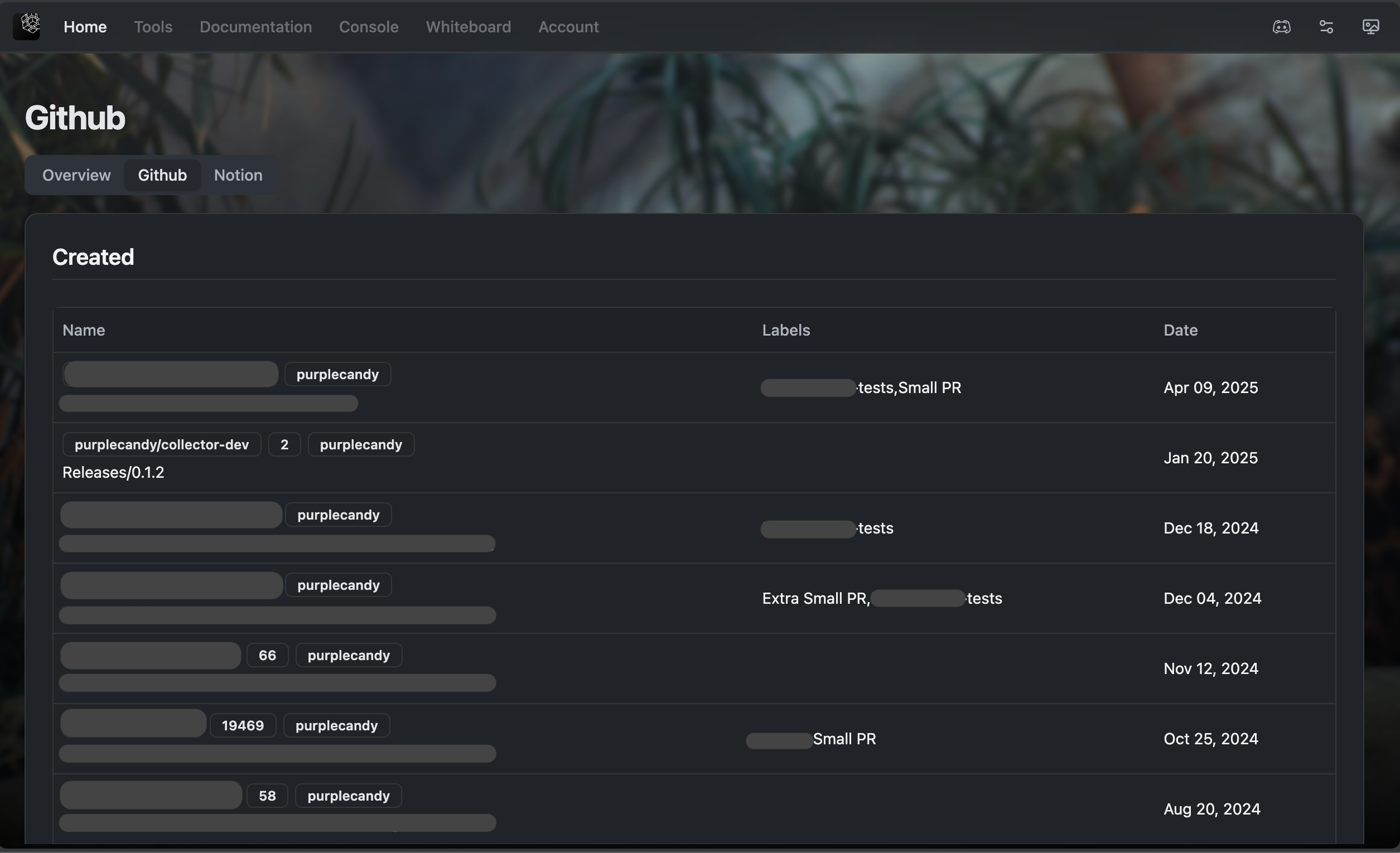Click the 'tests,Small PR' label text
Screen dimensions: 1400x853
coord(909,388)
